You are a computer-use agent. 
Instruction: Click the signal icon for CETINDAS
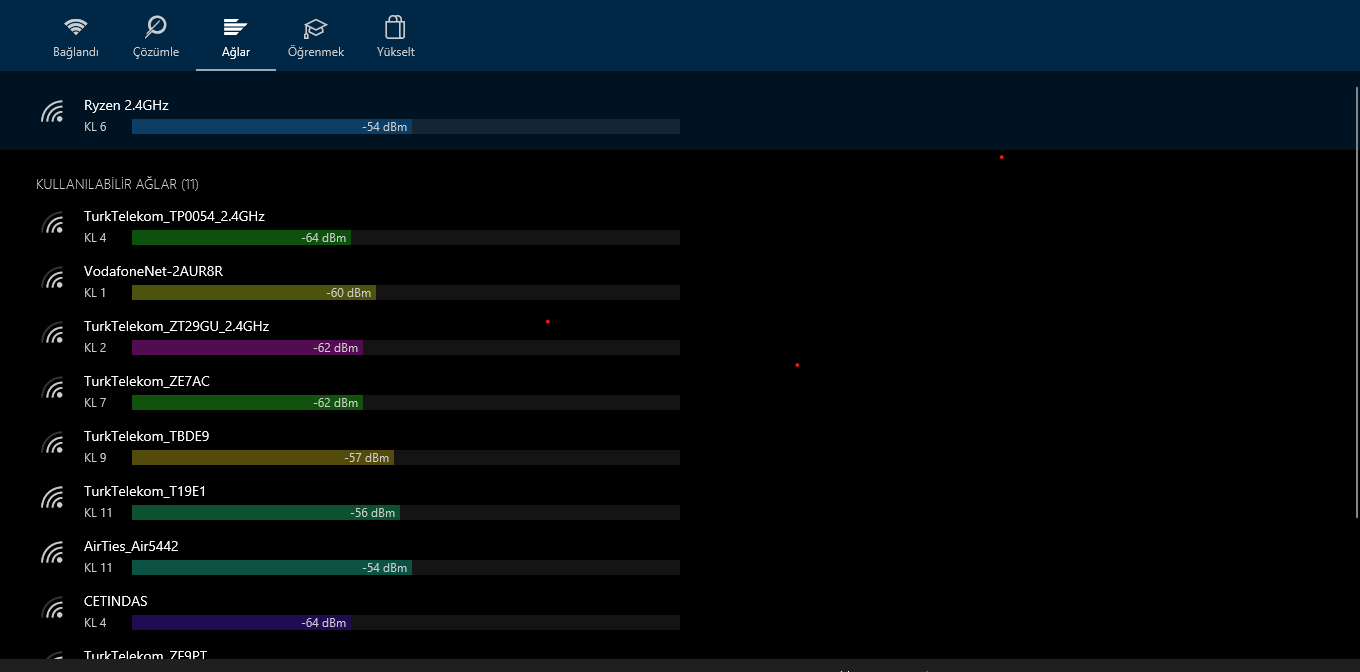[x=53, y=607]
